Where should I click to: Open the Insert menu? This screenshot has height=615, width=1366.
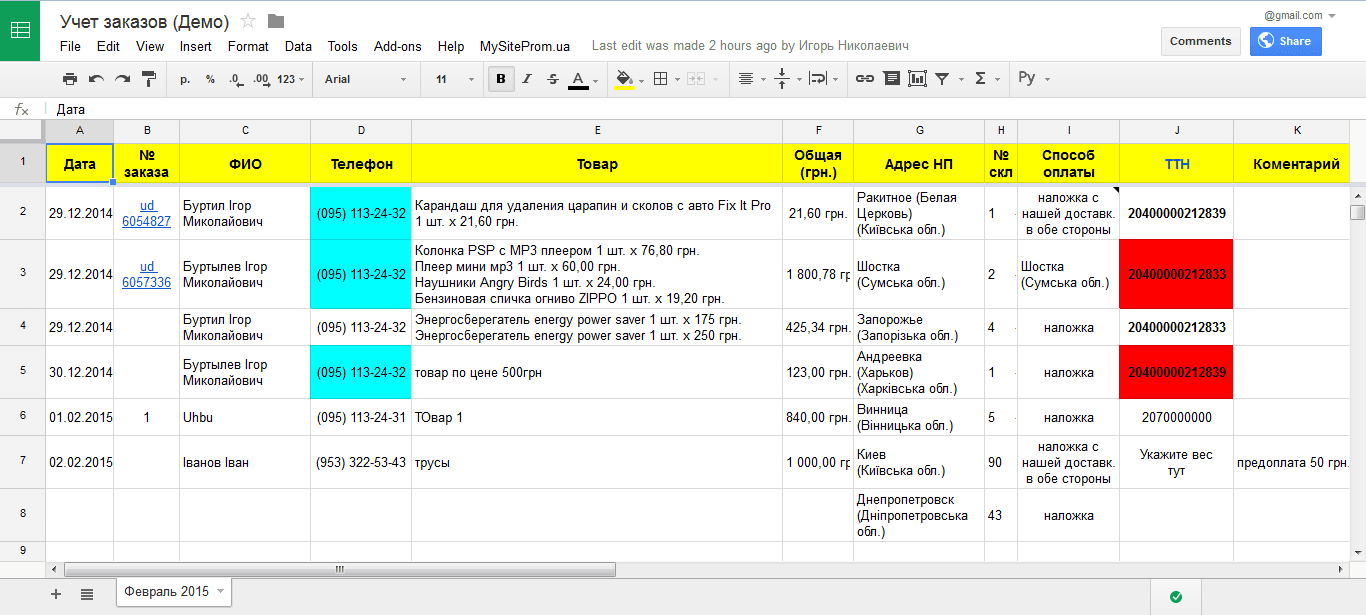[196, 46]
